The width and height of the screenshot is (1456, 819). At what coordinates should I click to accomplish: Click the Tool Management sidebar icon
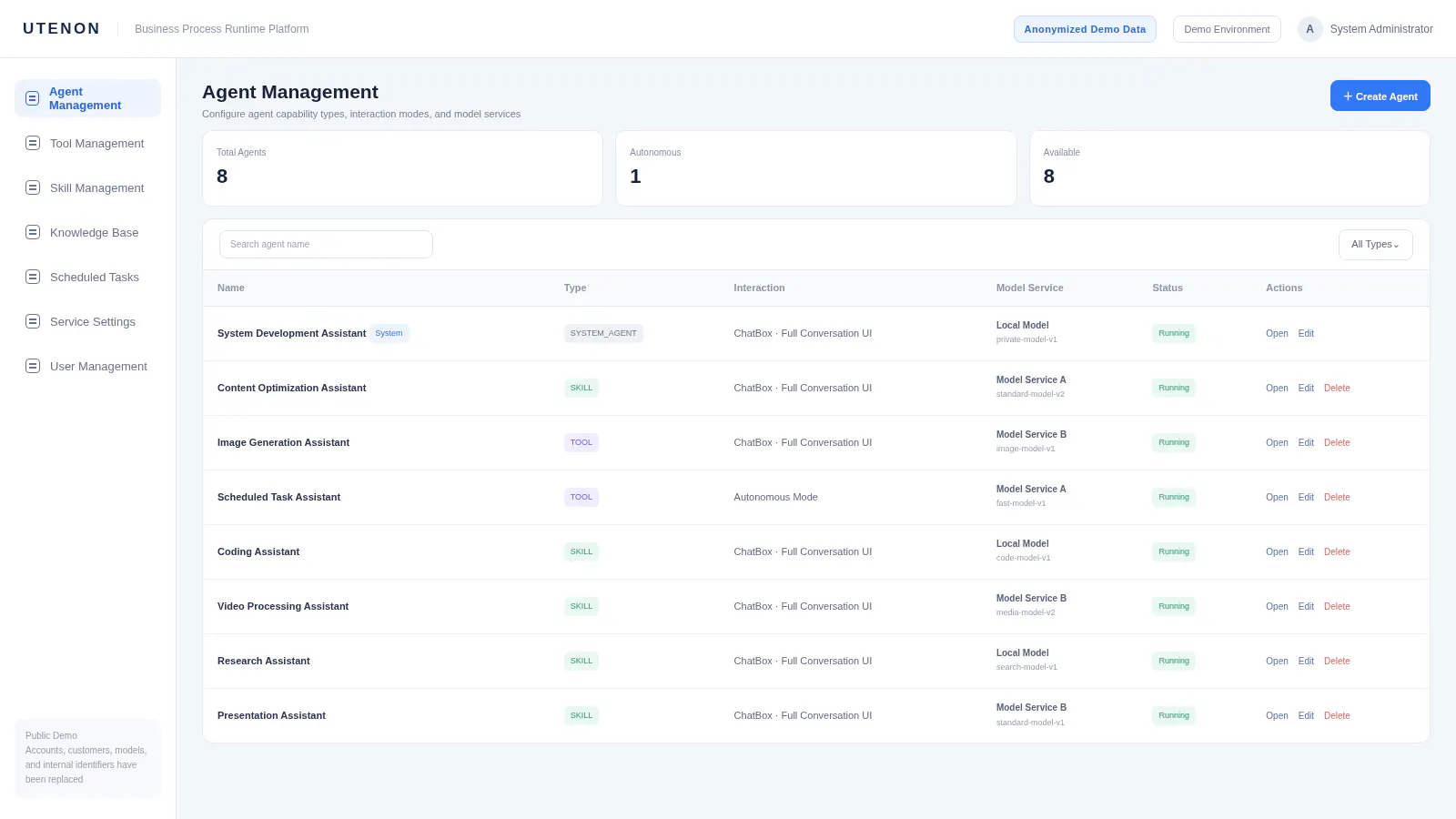tap(33, 143)
